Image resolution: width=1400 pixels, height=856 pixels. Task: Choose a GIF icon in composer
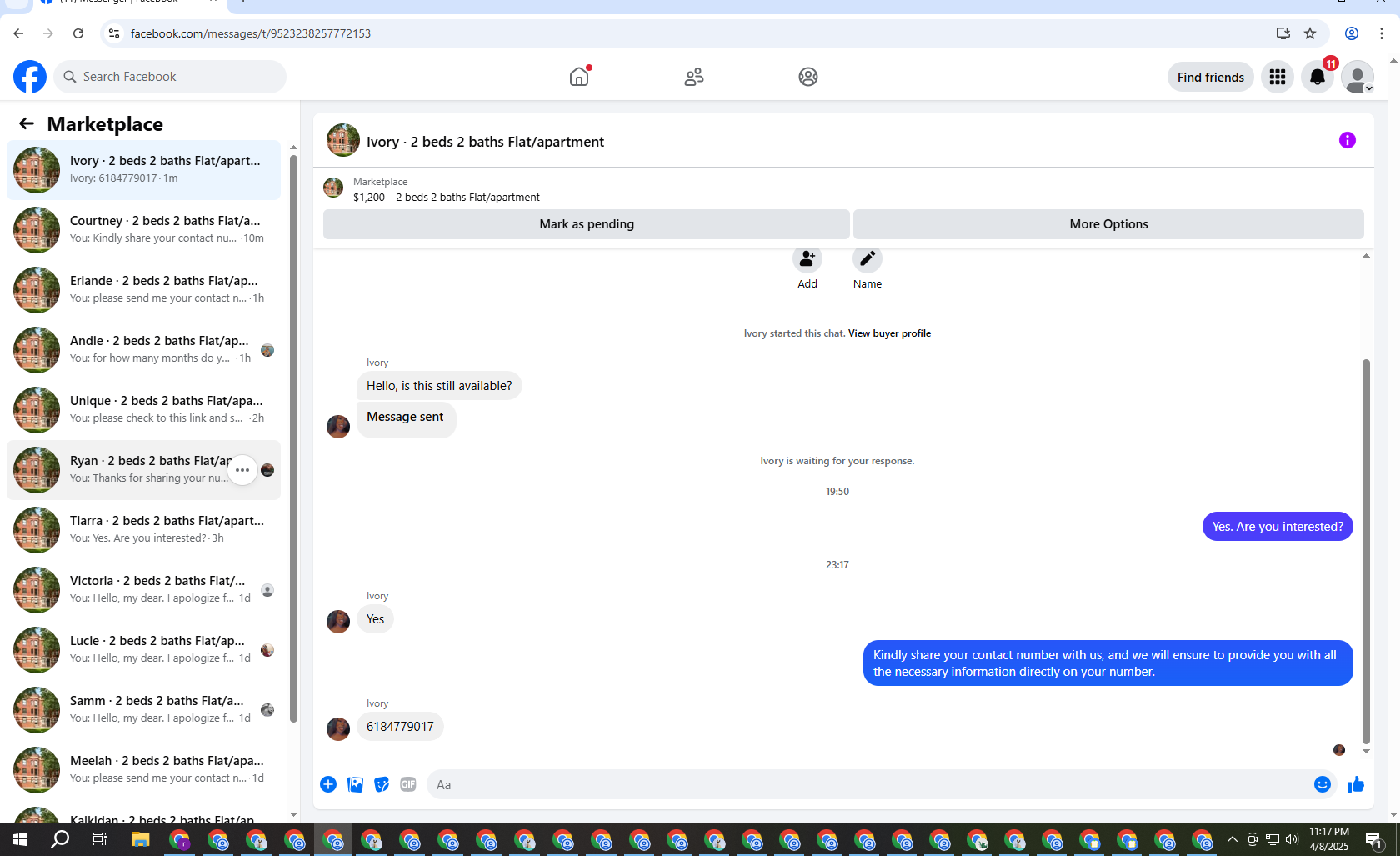[408, 784]
